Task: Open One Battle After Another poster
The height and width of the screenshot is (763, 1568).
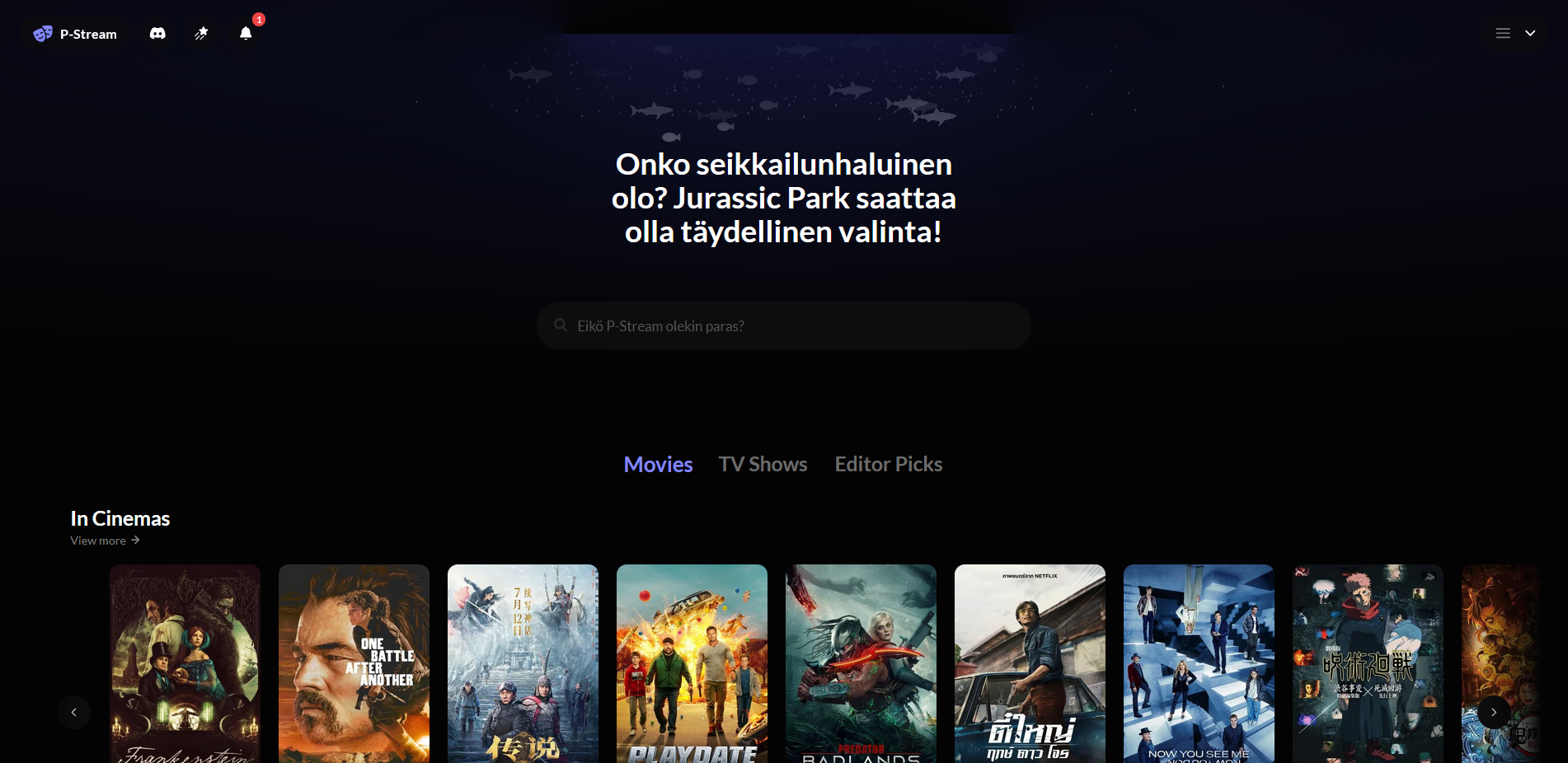Action: (354, 663)
